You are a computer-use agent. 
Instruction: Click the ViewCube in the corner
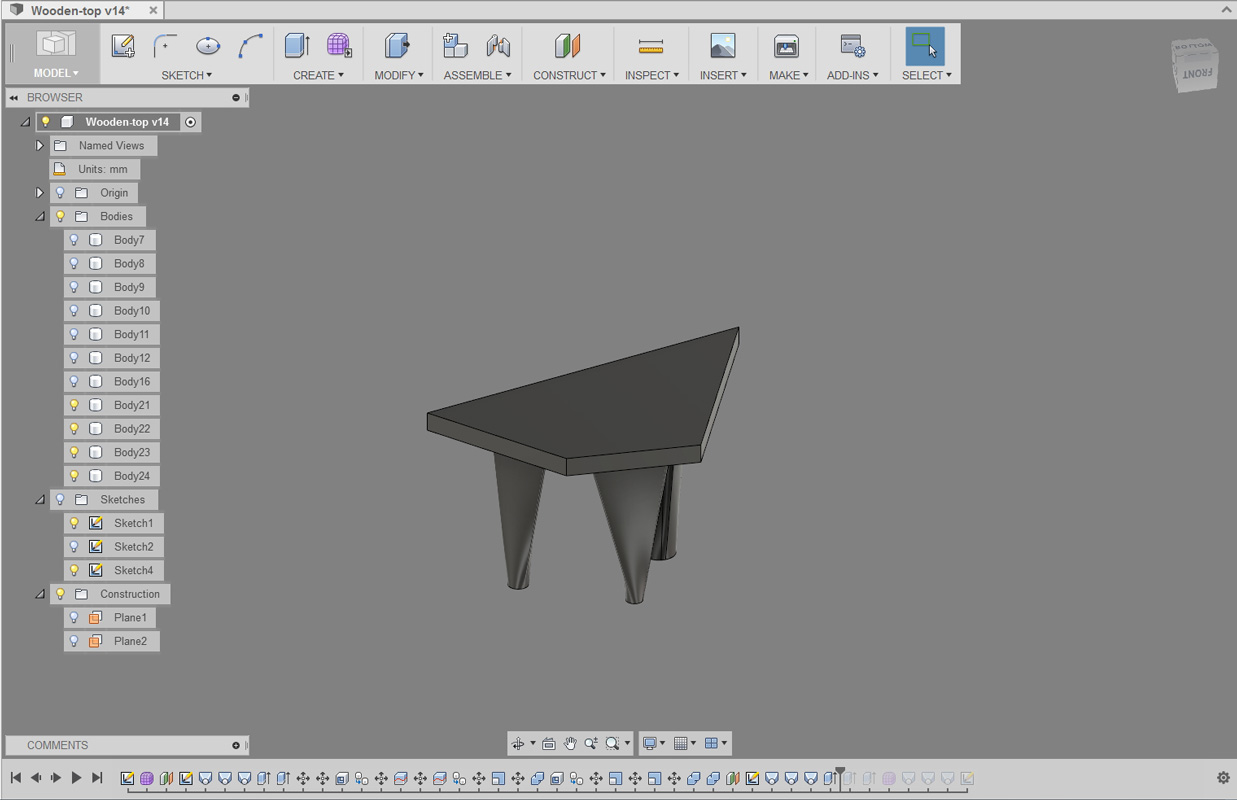(1195, 64)
